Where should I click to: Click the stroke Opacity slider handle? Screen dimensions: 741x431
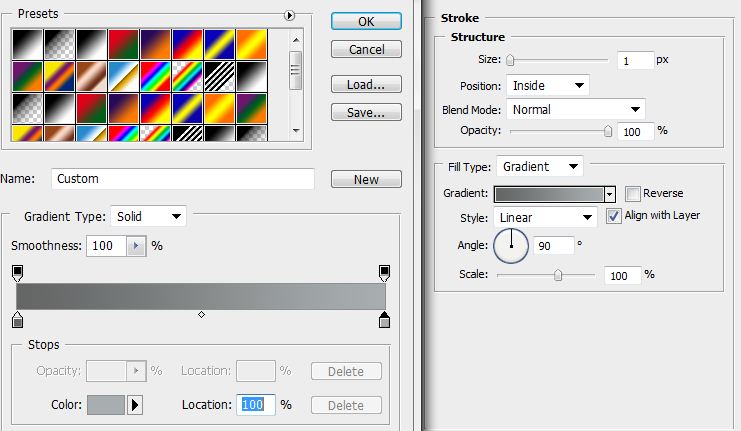(608, 131)
